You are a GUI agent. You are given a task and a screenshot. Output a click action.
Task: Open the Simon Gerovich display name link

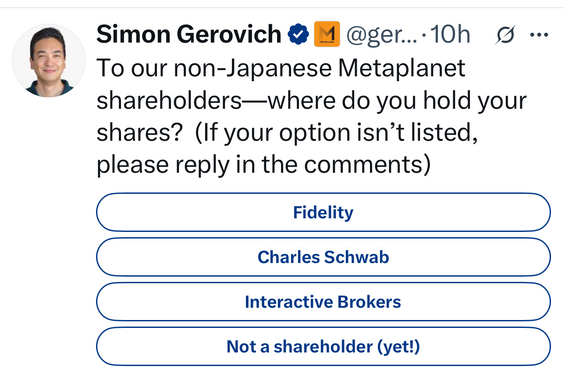click(x=189, y=34)
